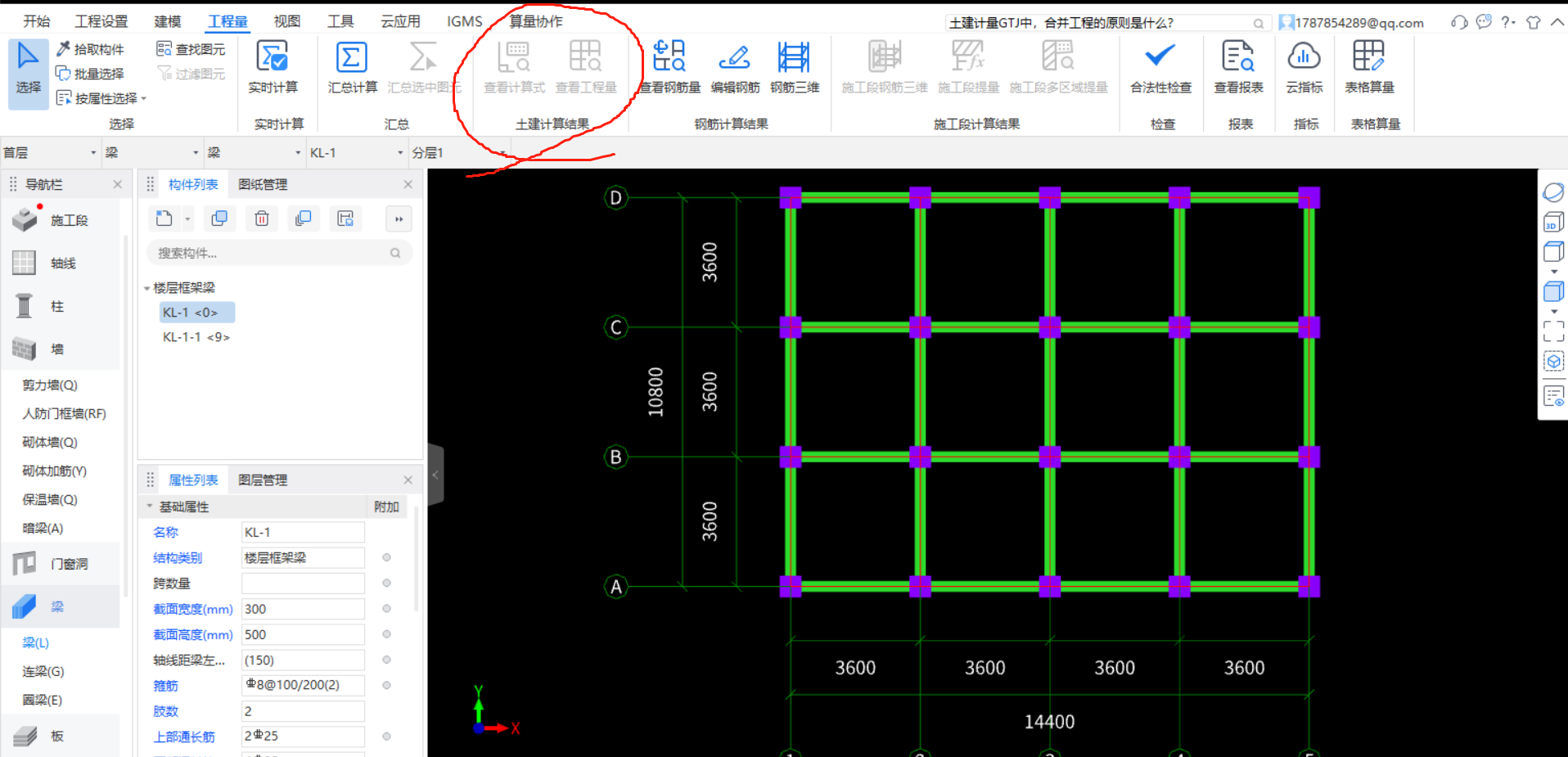
Task: Open 编辑钢筋 tool
Action: pos(734,67)
